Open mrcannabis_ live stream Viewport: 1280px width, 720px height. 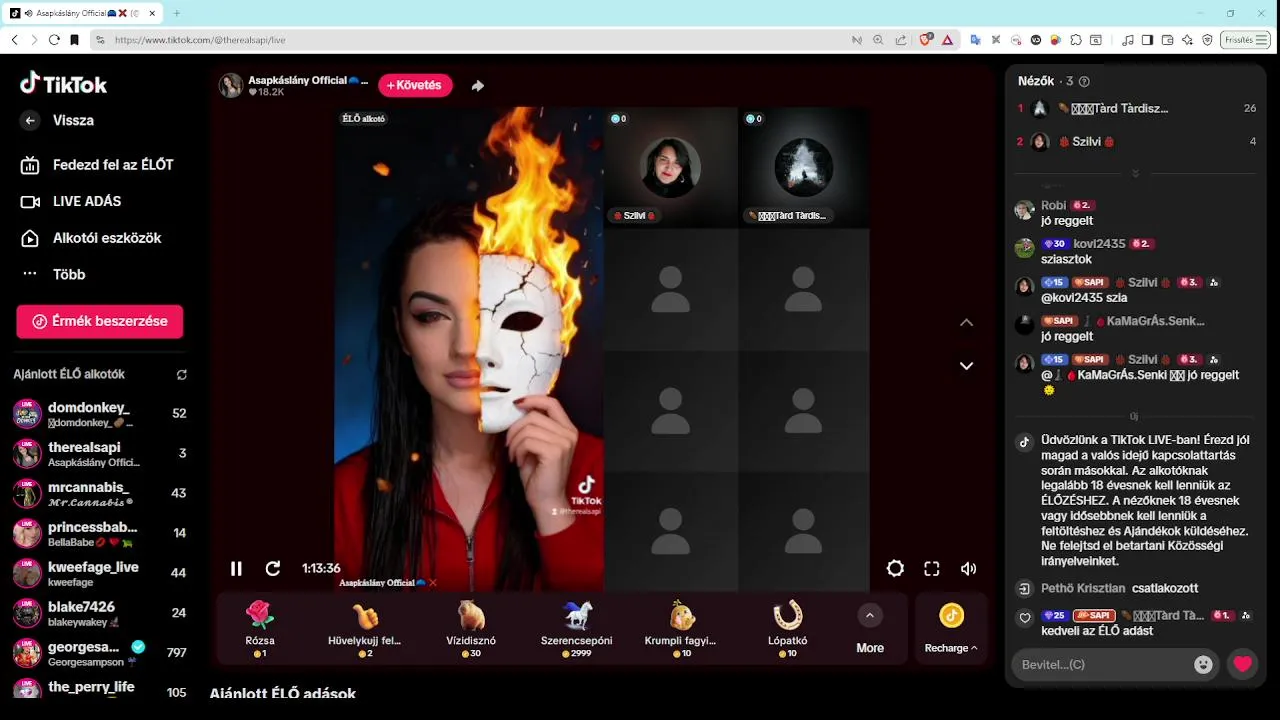[x=100, y=494]
